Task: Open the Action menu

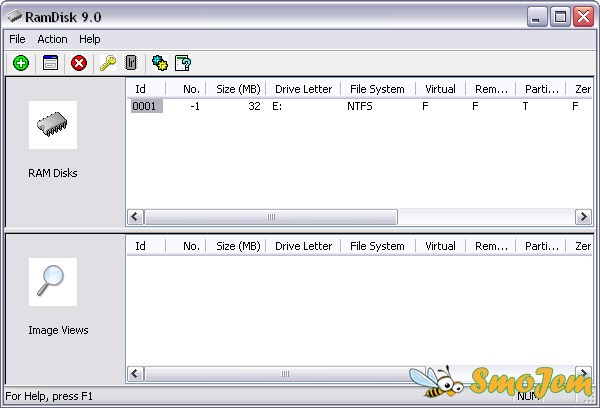Action: [52, 39]
